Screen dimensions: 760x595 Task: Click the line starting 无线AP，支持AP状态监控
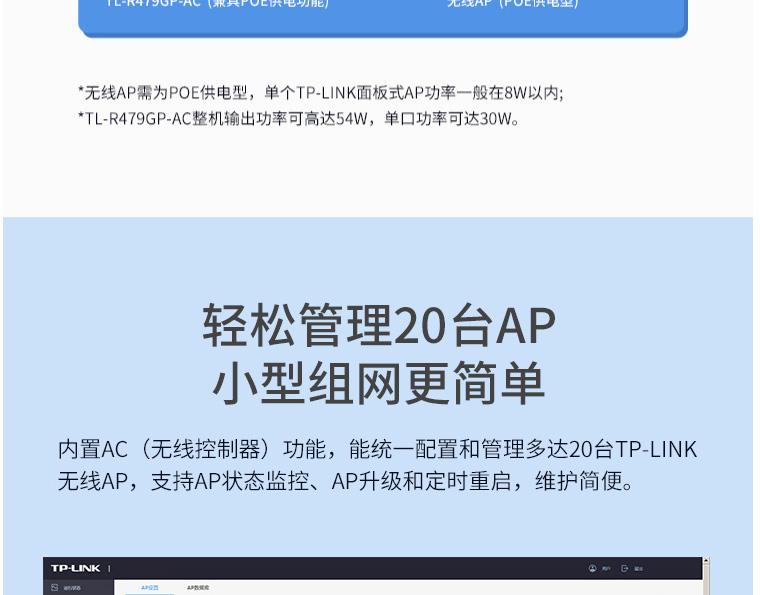pyautogui.click(x=346, y=481)
